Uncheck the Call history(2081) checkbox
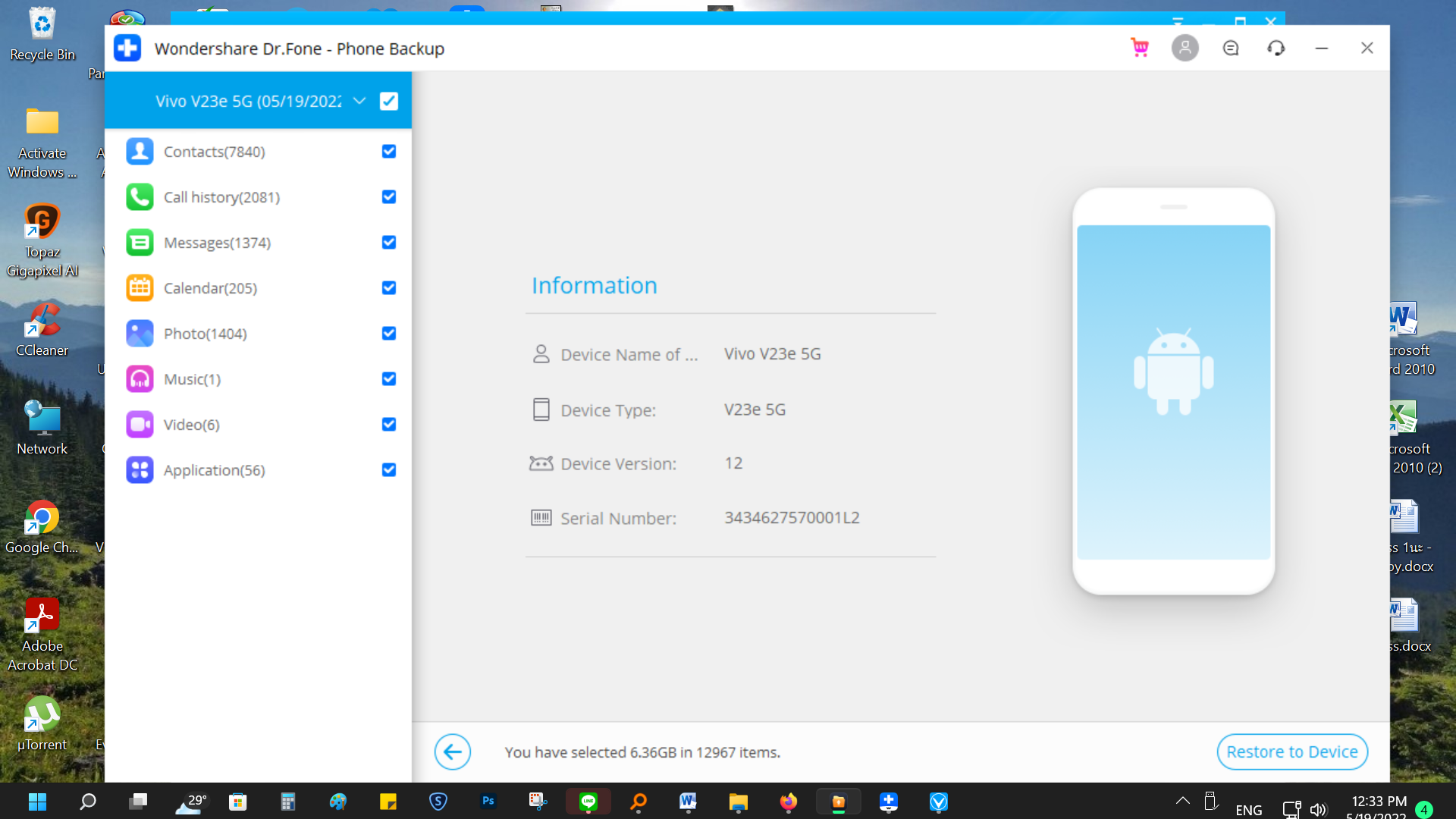This screenshot has width=1456, height=819. point(389,197)
